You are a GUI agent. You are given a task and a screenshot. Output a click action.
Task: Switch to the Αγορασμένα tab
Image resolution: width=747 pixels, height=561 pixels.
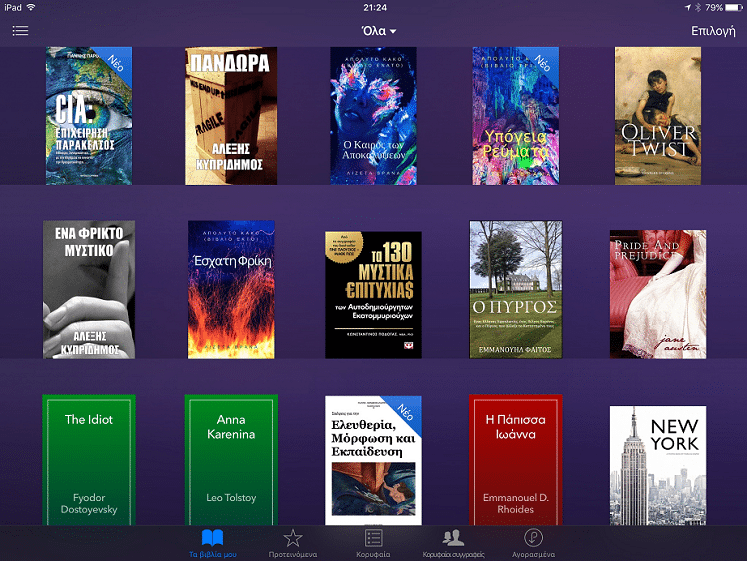pos(533,543)
